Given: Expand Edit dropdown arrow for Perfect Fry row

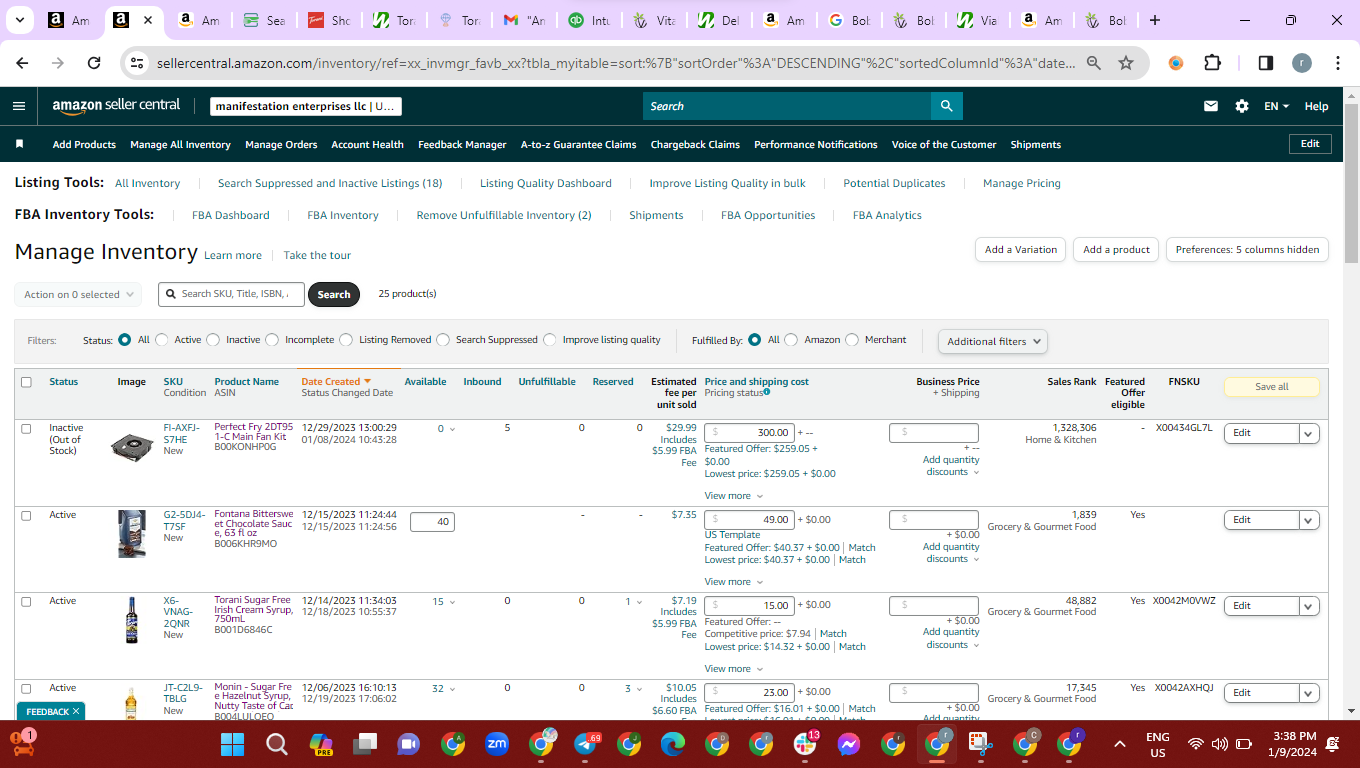Looking at the screenshot, I should click(1309, 433).
